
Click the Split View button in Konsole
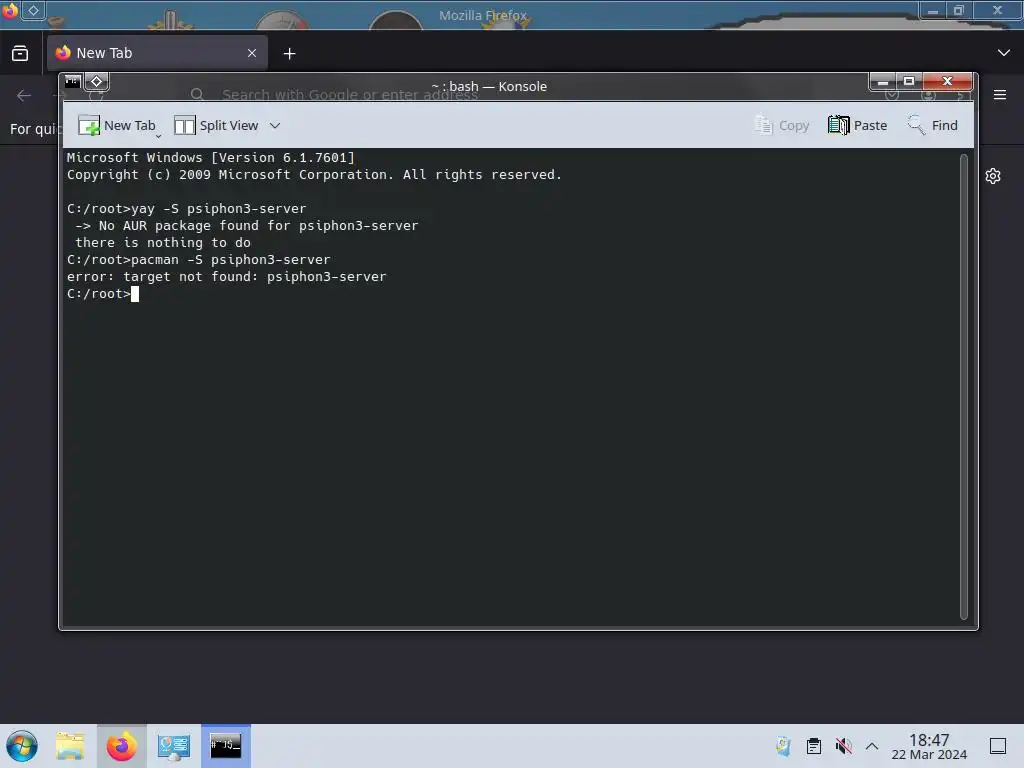[216, 125]
